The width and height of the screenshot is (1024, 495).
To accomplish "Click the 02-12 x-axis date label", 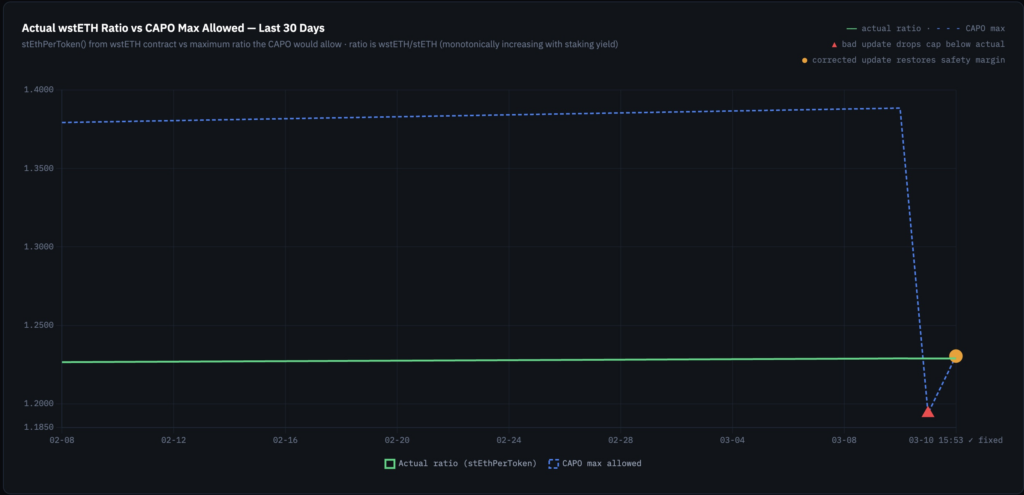I will point(174,440).
